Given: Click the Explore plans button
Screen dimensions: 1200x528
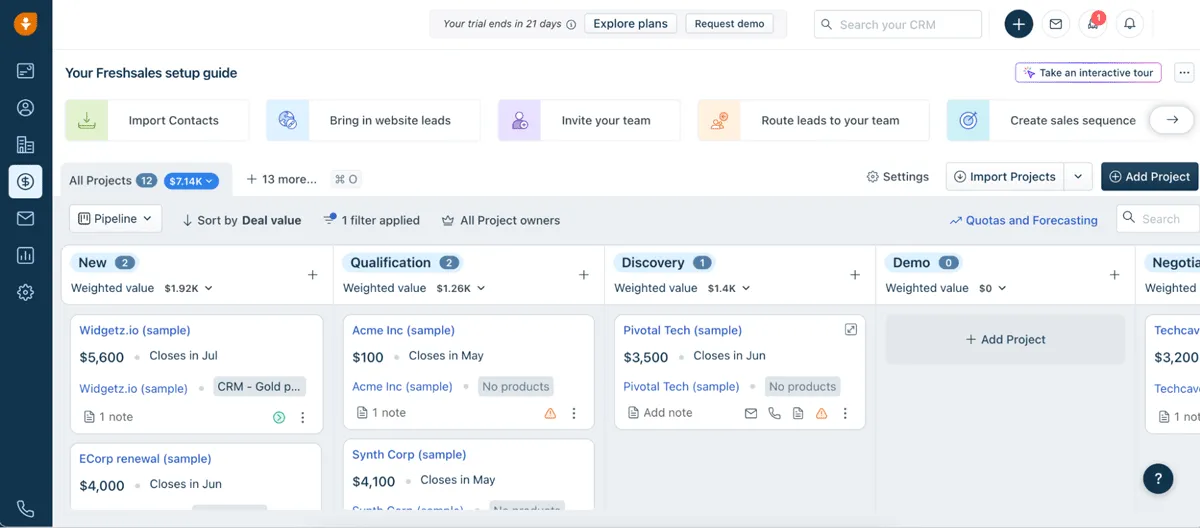Looking at the screenshot, I should pyautogui.click(x=630, y=24).
